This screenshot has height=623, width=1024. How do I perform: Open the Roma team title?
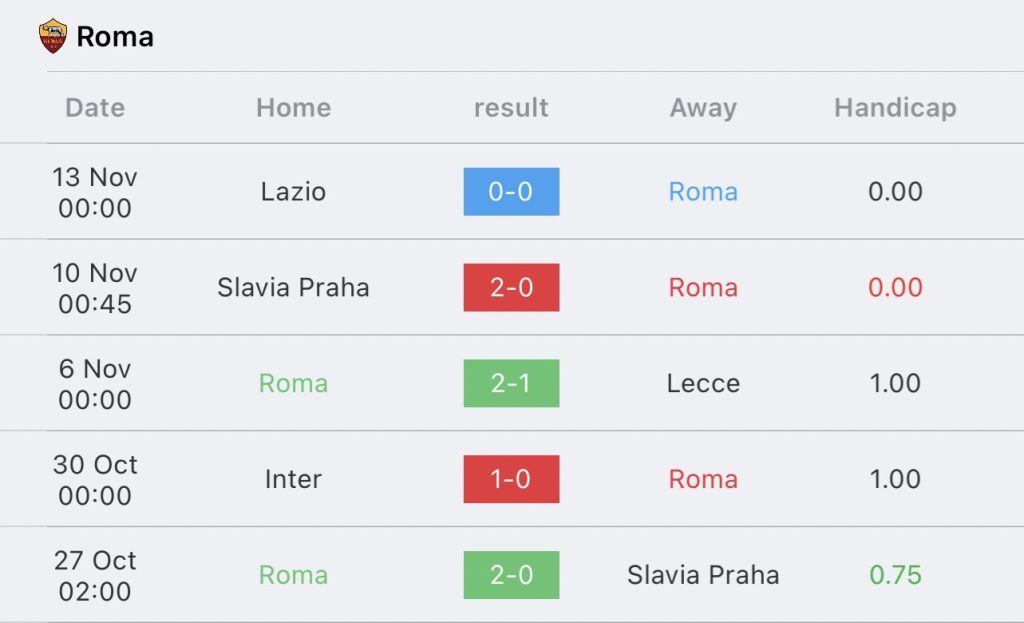click(115, 37)
